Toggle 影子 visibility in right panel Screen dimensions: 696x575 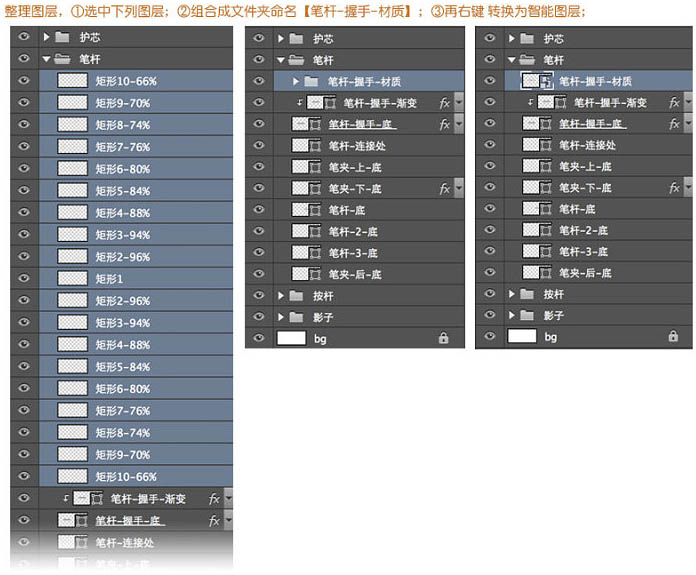tap(490, 315)
